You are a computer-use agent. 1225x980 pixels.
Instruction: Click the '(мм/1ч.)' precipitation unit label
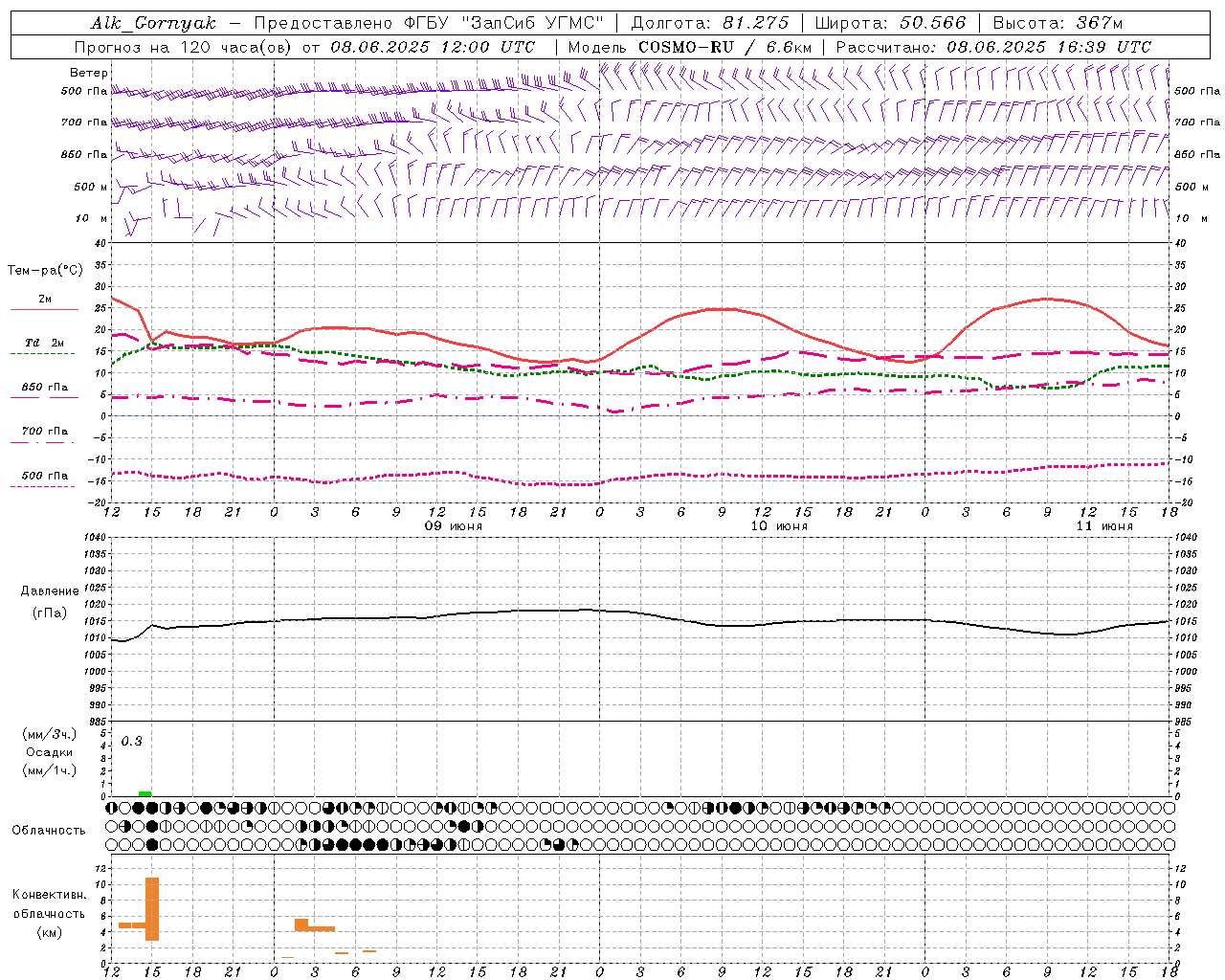(x=50, y=770)
